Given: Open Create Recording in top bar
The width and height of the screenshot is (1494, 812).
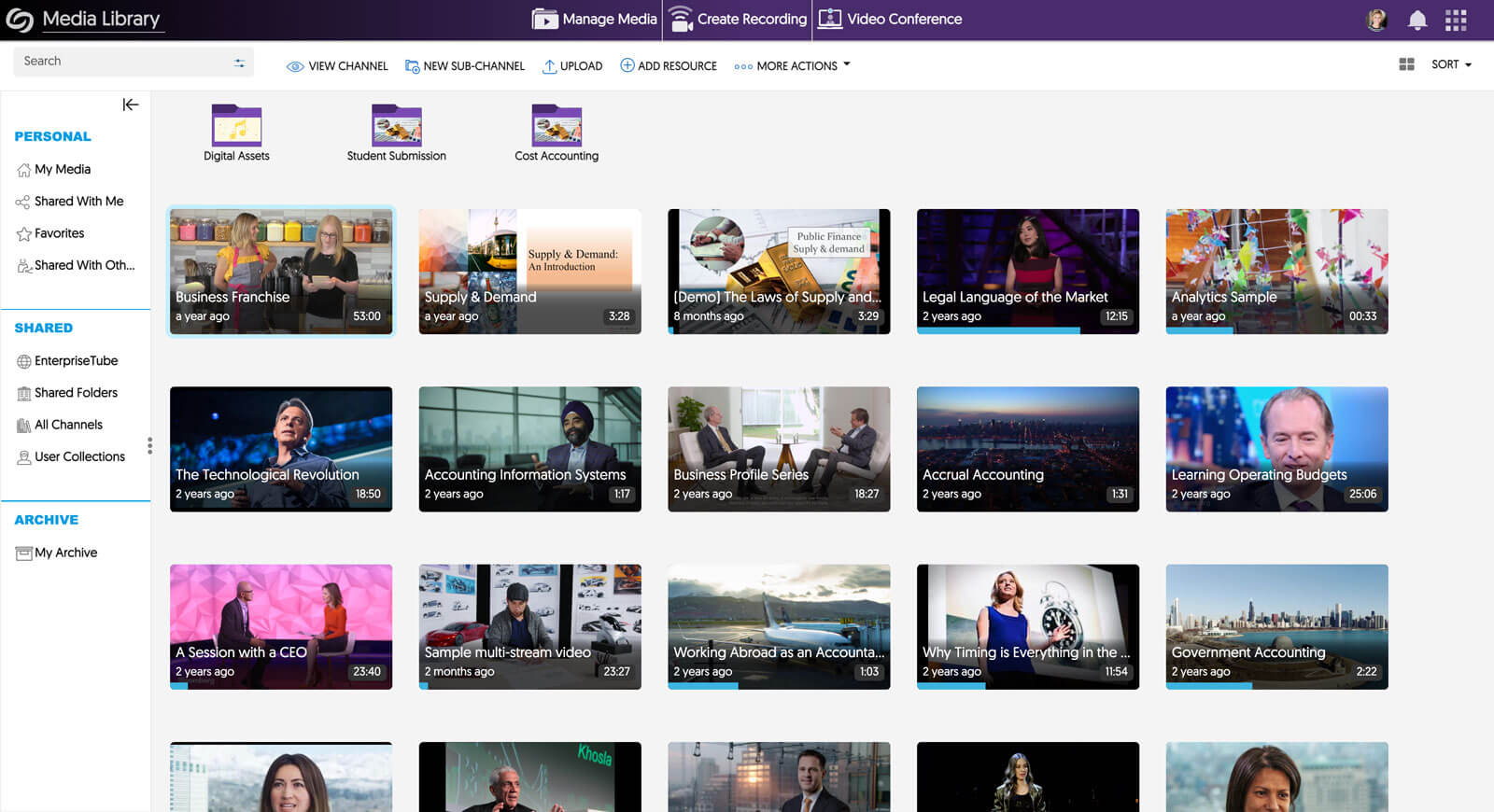Looking at the screenshot, I should [x=739, y=19].
